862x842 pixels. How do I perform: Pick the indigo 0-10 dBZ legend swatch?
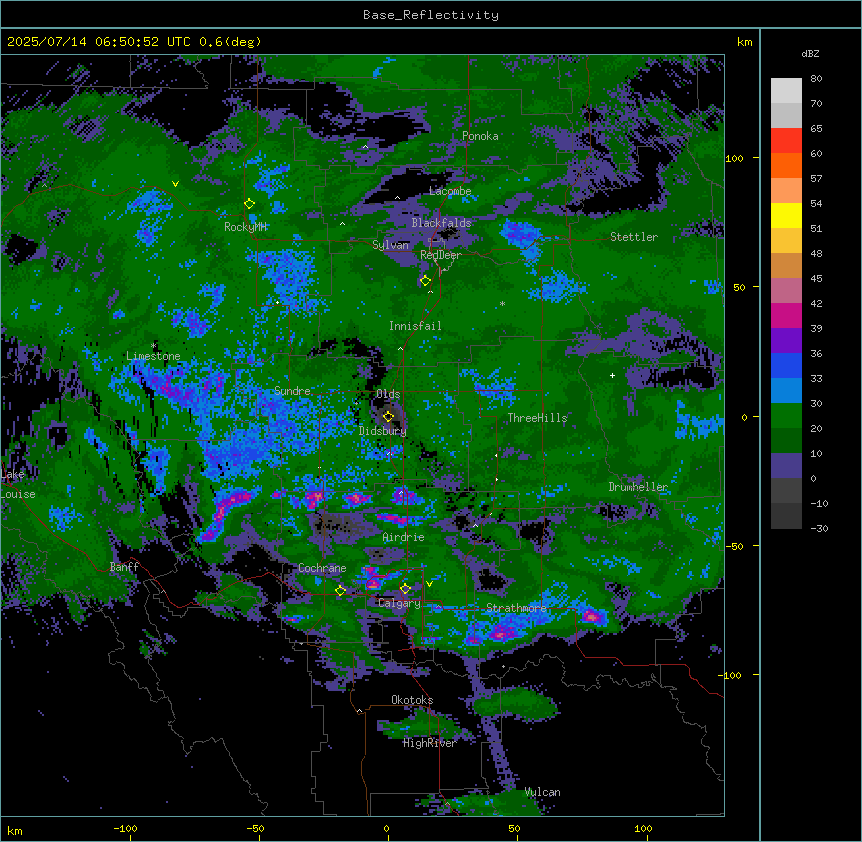tap(786, 466)
